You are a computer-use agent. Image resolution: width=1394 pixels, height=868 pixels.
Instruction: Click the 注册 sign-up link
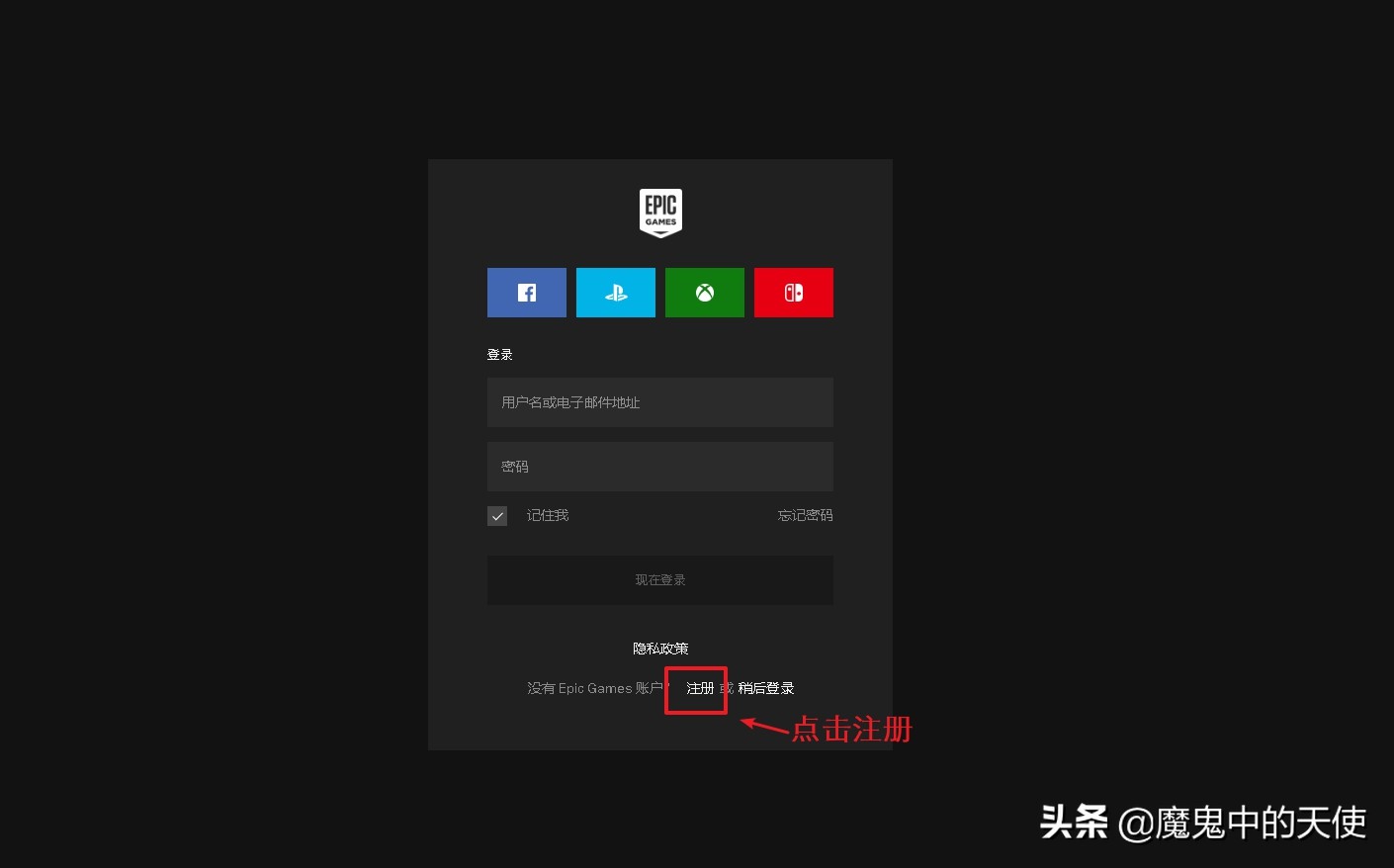click(x=700, y=688)
